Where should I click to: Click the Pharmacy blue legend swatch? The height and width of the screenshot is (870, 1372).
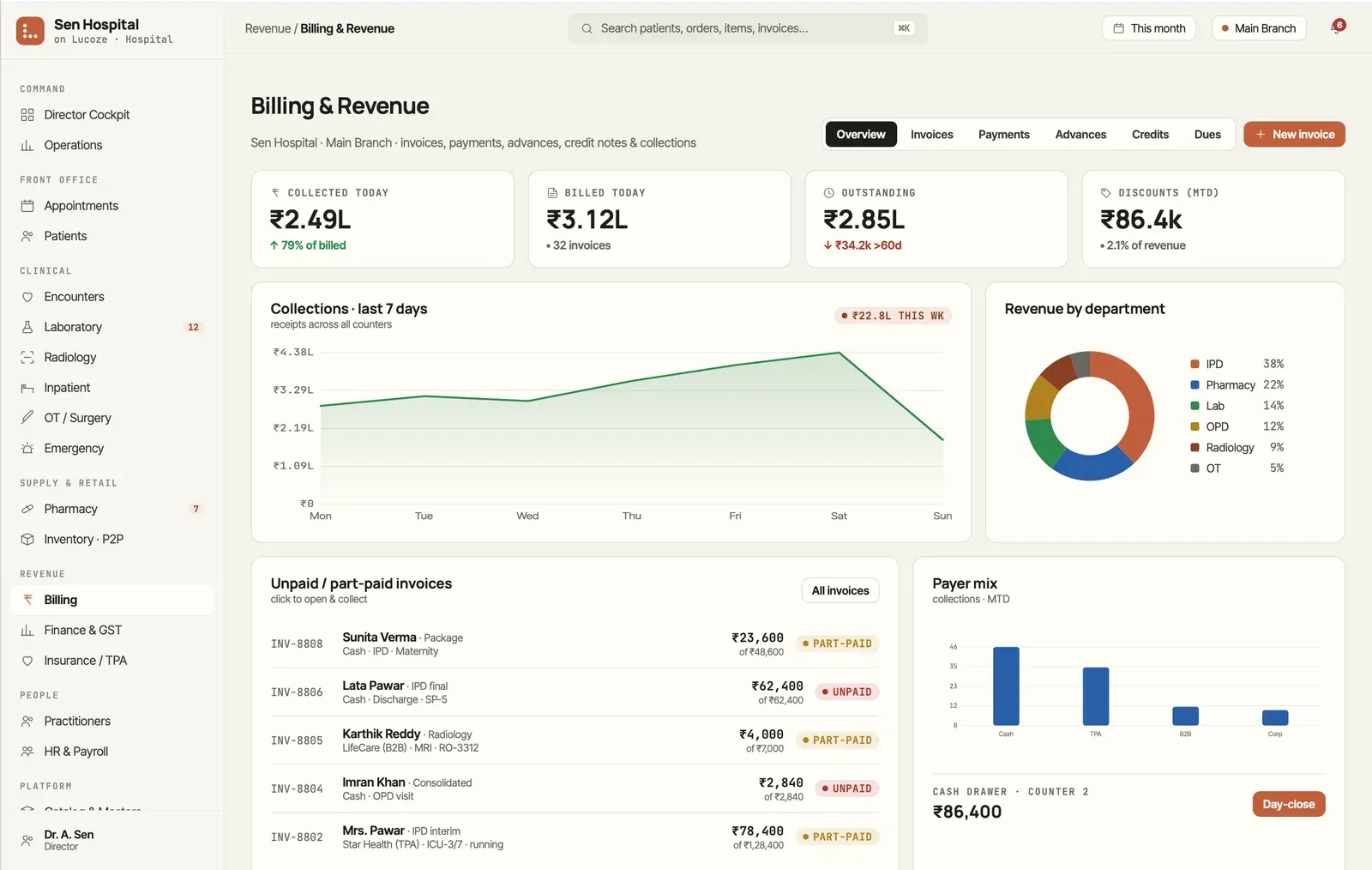1194,385
